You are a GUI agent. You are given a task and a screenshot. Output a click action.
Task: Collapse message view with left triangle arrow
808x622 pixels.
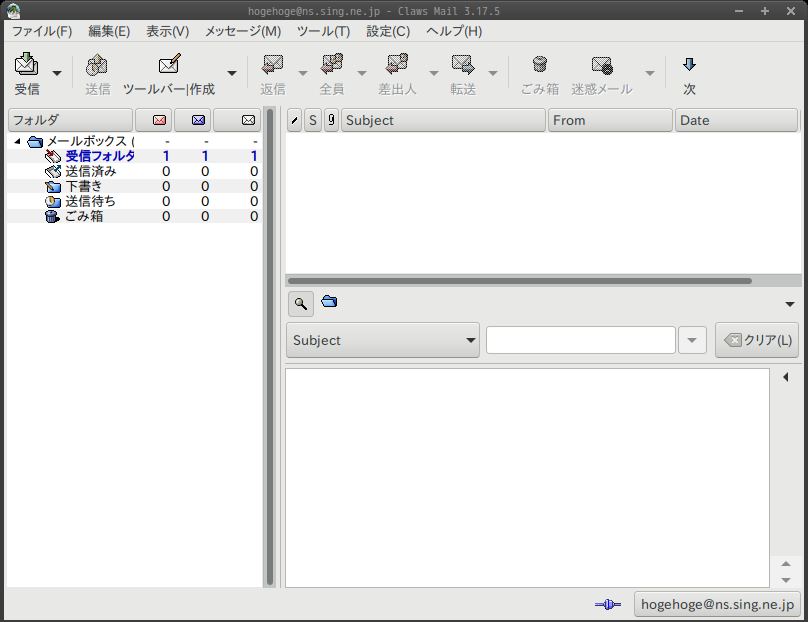point(786,377)
